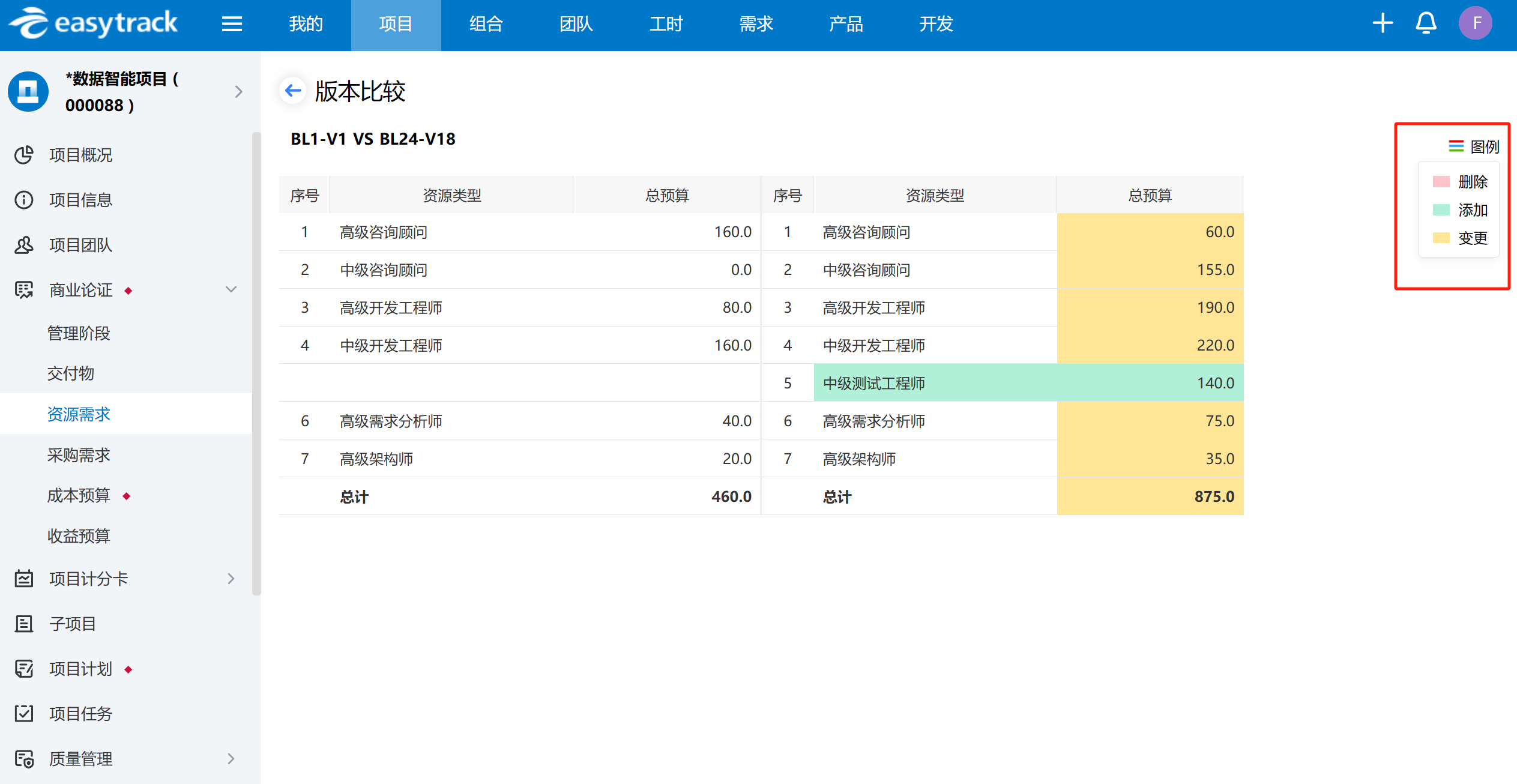Select the 项目团队 people icon
Image resolution: width=1517 pixels, height=784 pixels.
[23, 245]
